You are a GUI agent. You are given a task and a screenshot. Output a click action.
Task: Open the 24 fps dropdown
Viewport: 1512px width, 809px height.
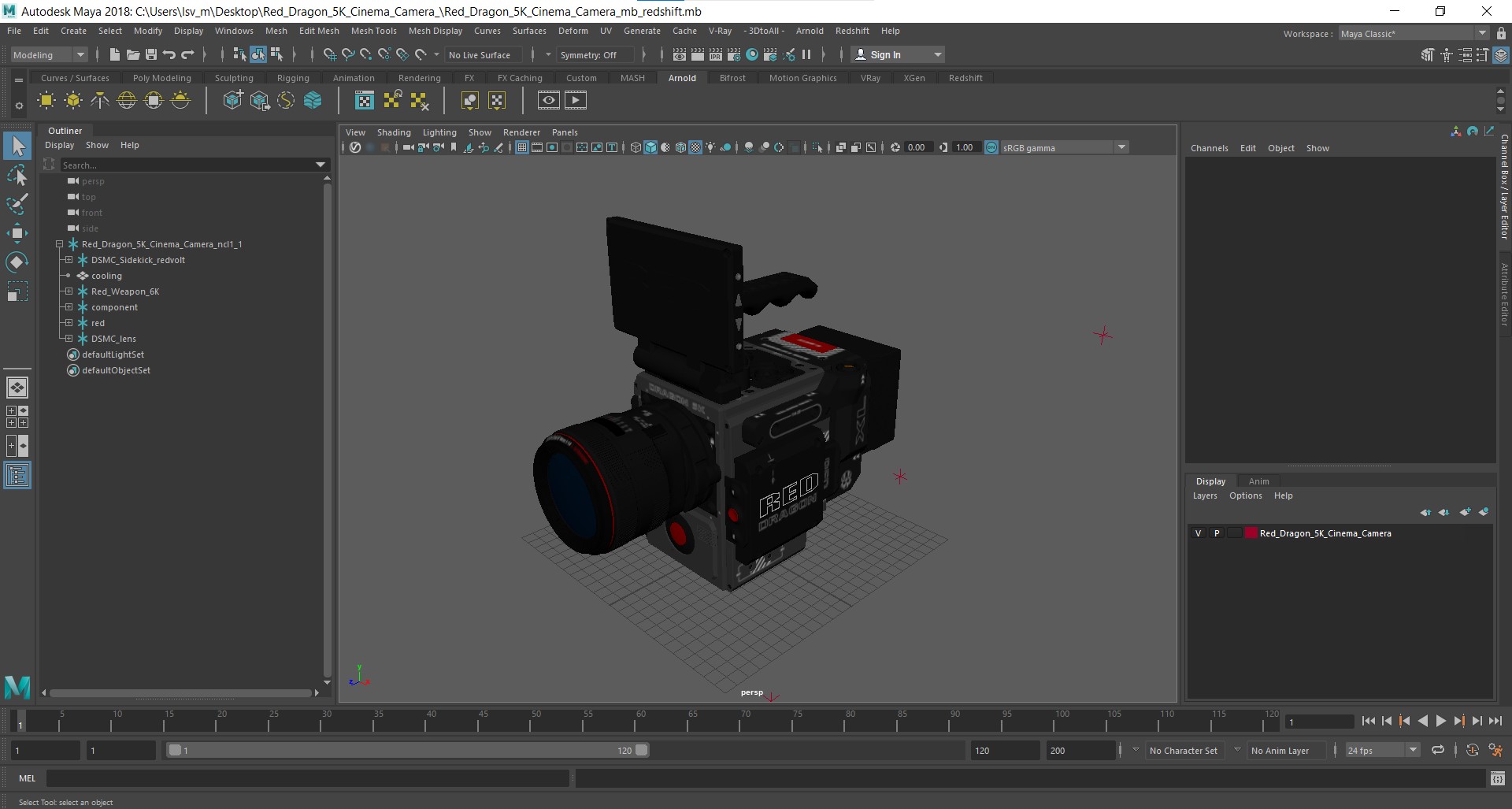click(1382, 750)
